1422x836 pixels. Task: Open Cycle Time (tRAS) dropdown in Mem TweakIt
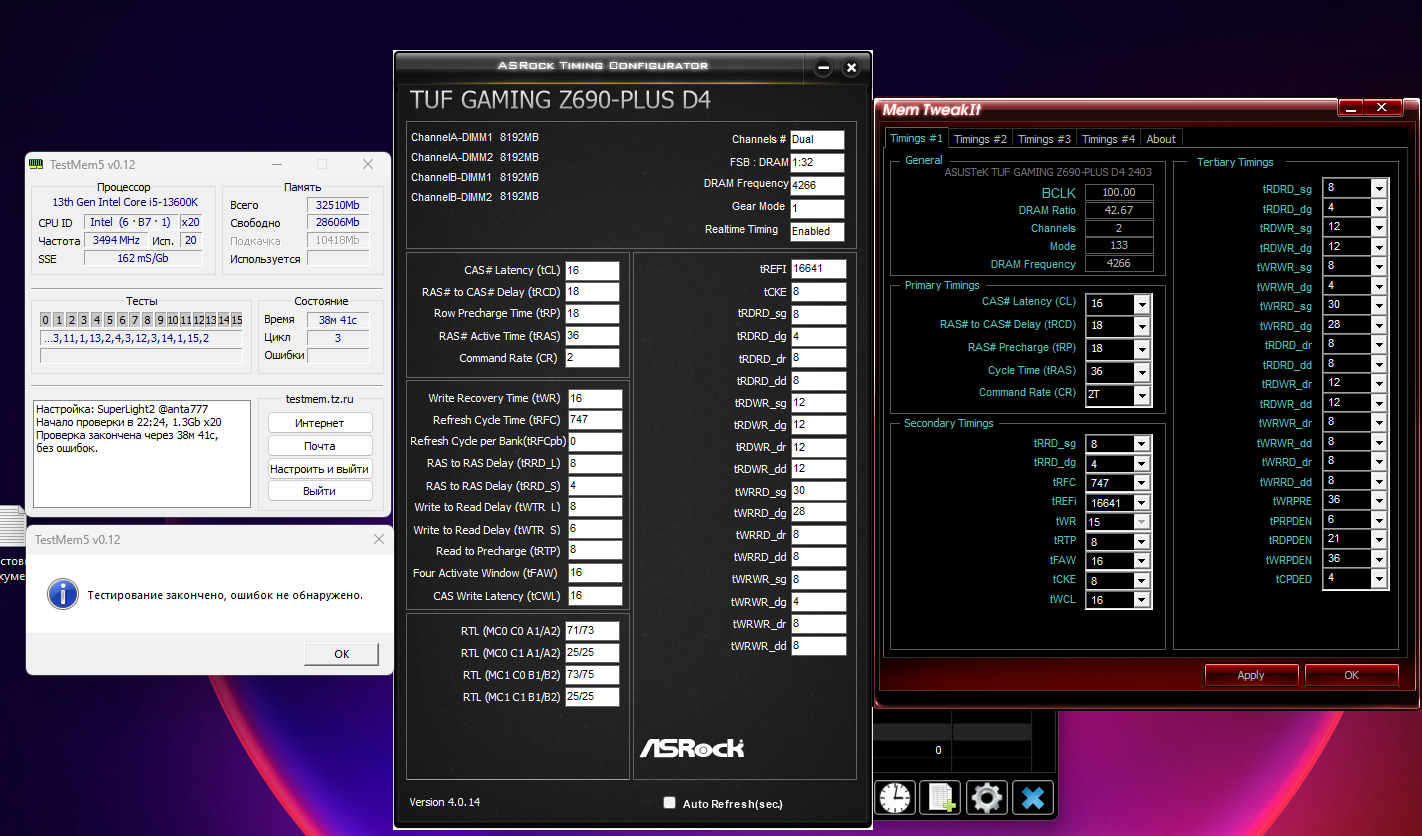[1142, 372]
